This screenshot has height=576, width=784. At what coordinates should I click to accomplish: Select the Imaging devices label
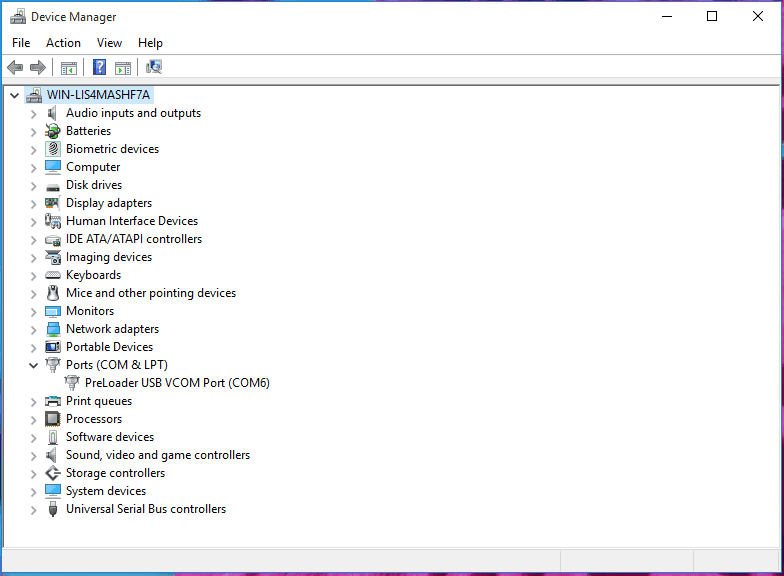(x=109, y=257)
